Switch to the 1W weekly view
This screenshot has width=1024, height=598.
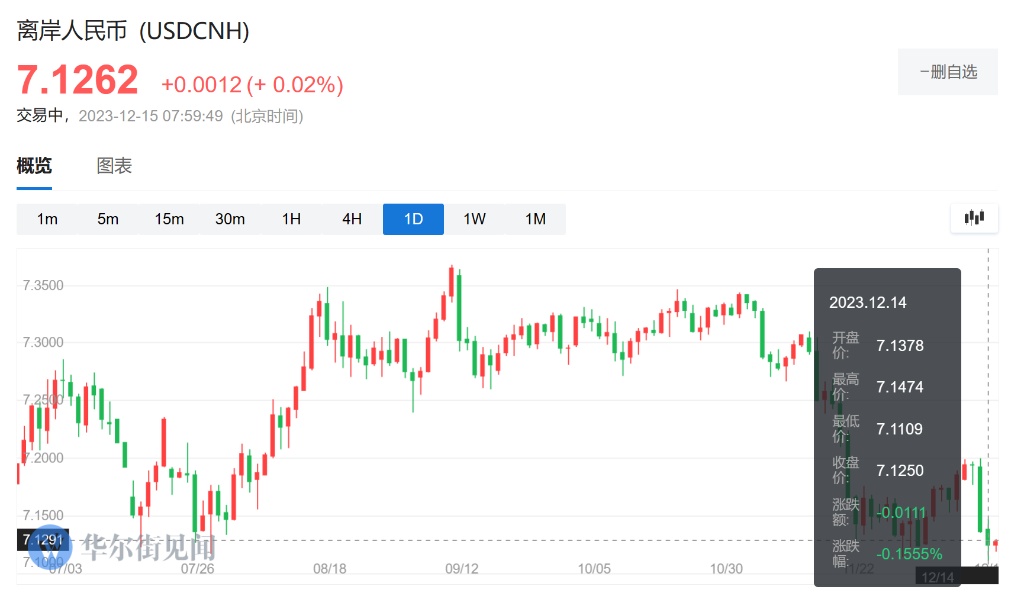[474, 219]
